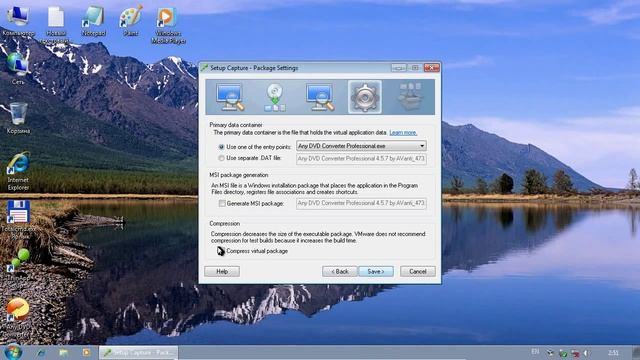Click the .DAT file name field

361,158
